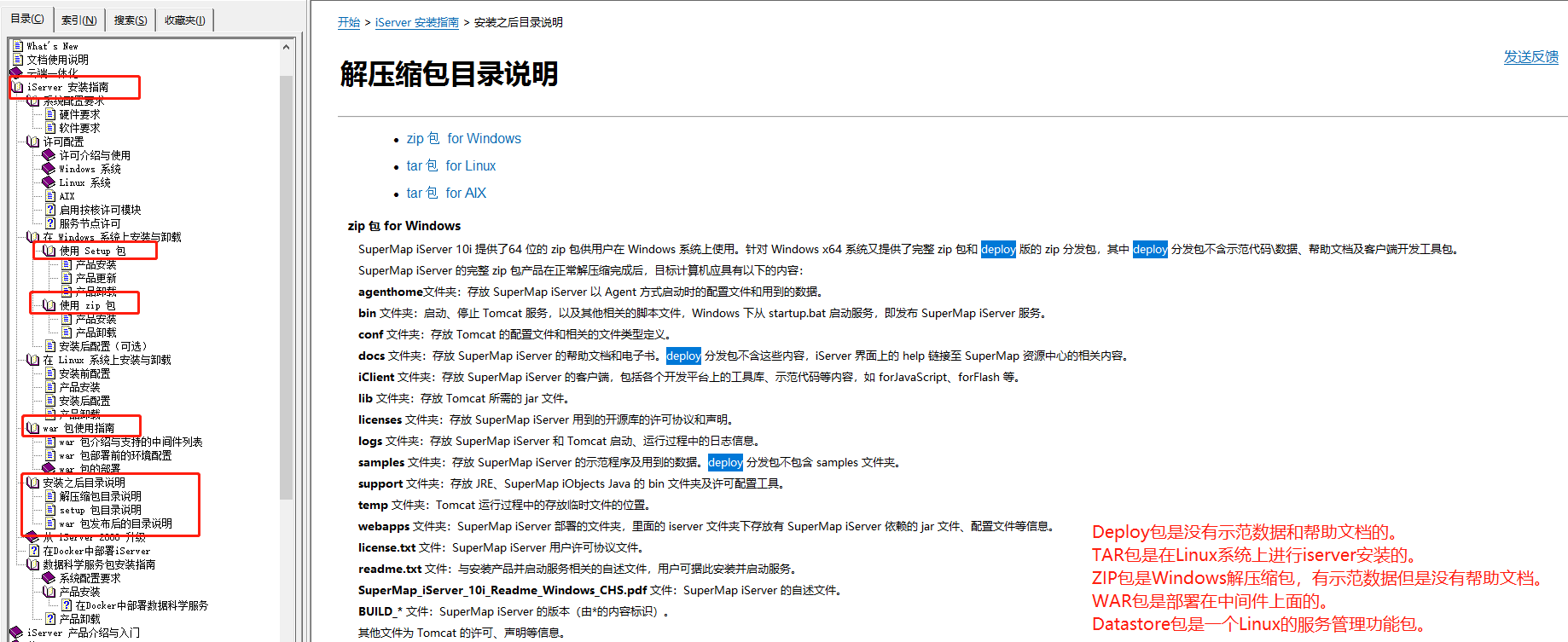Image resolution: width=1568 pixels, height=642 pixels.
Task: Switch to the 索引(N) tab
Action: 78,20
